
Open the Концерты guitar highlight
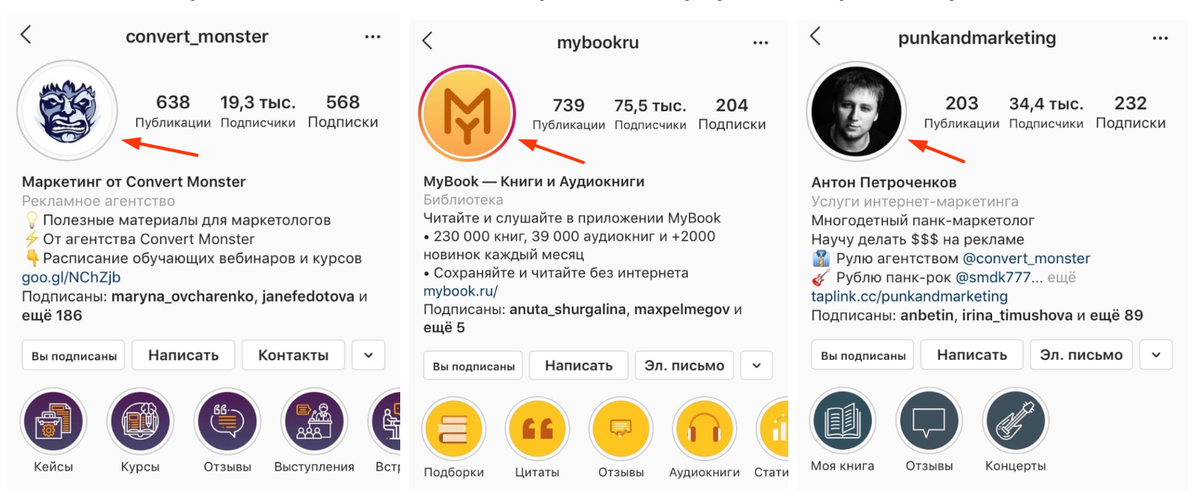1015,421
